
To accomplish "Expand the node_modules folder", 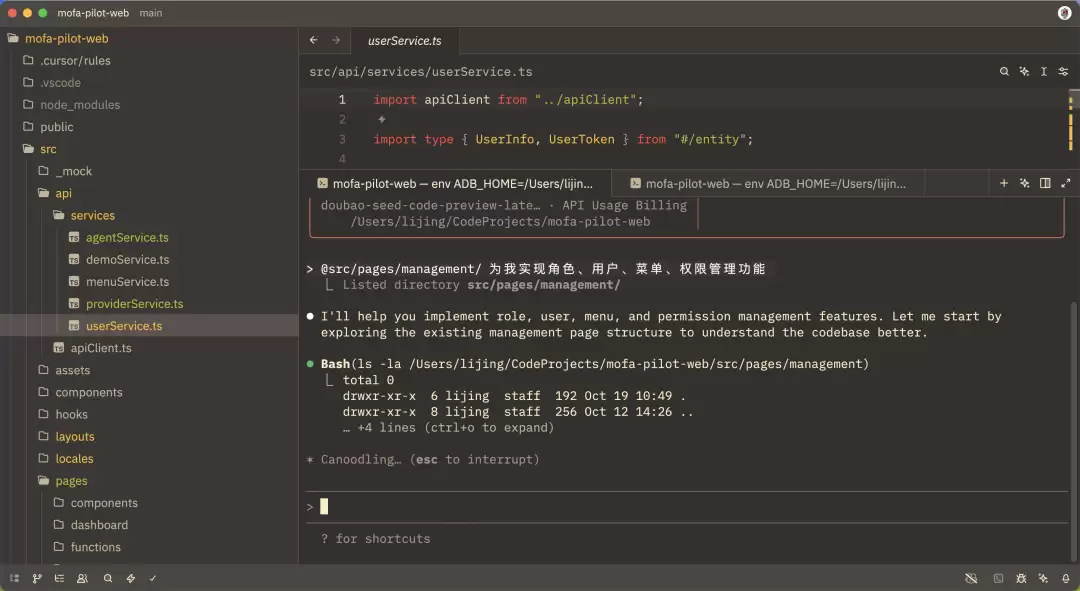I will pos(79,105).
